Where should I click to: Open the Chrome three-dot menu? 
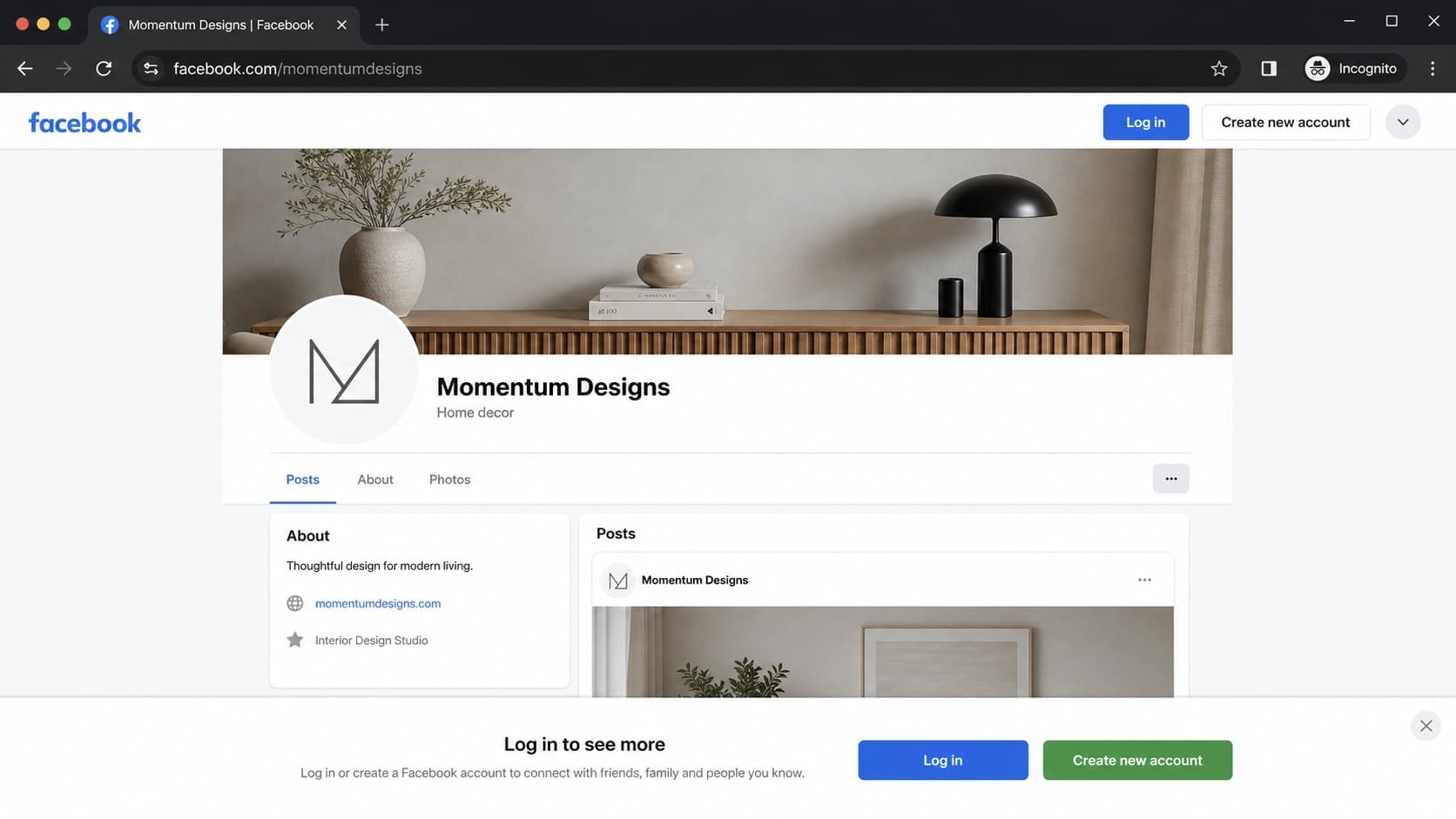1432,69
